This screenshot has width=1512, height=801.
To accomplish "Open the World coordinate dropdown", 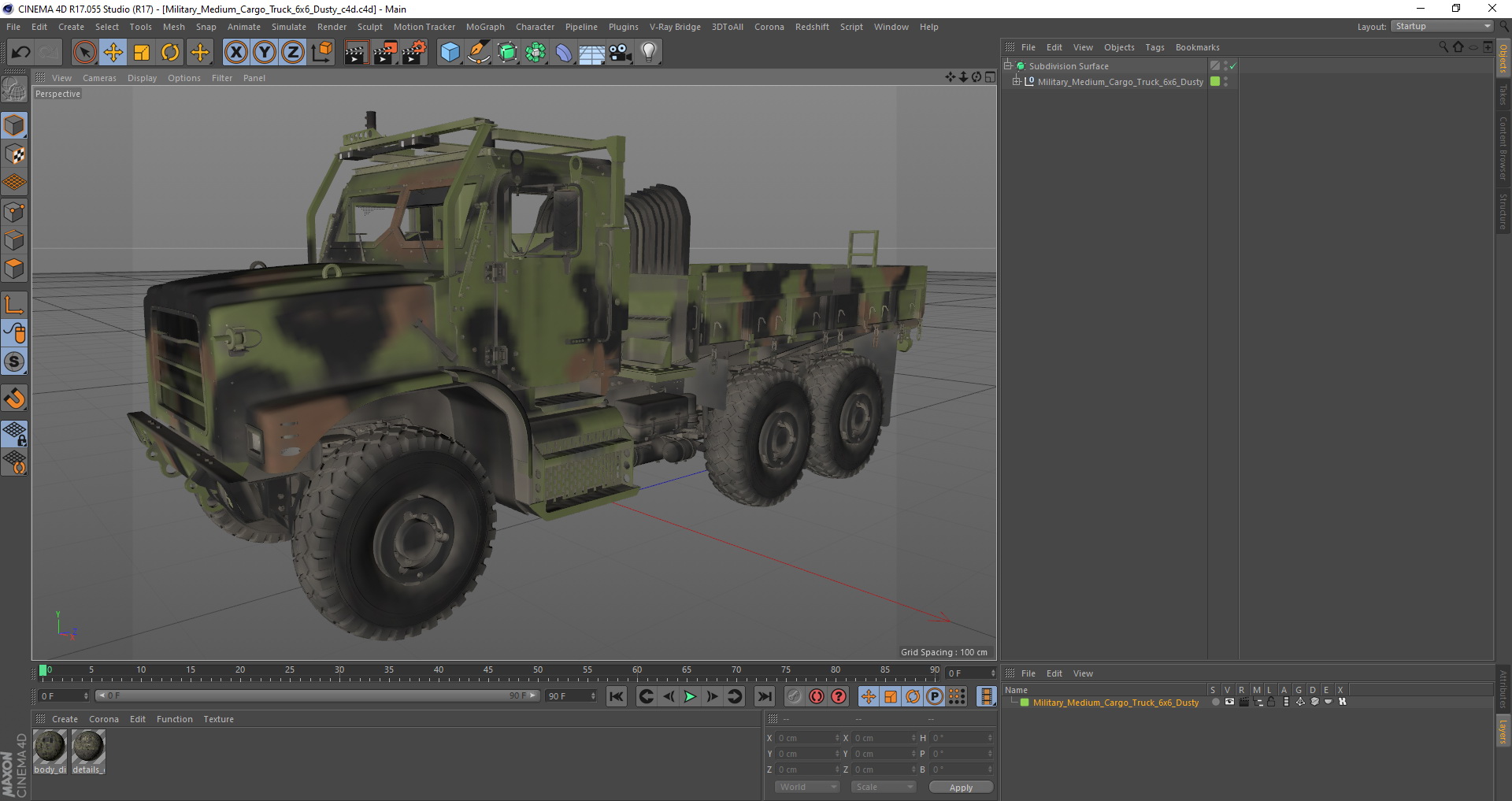I will [x=807, y=787].
